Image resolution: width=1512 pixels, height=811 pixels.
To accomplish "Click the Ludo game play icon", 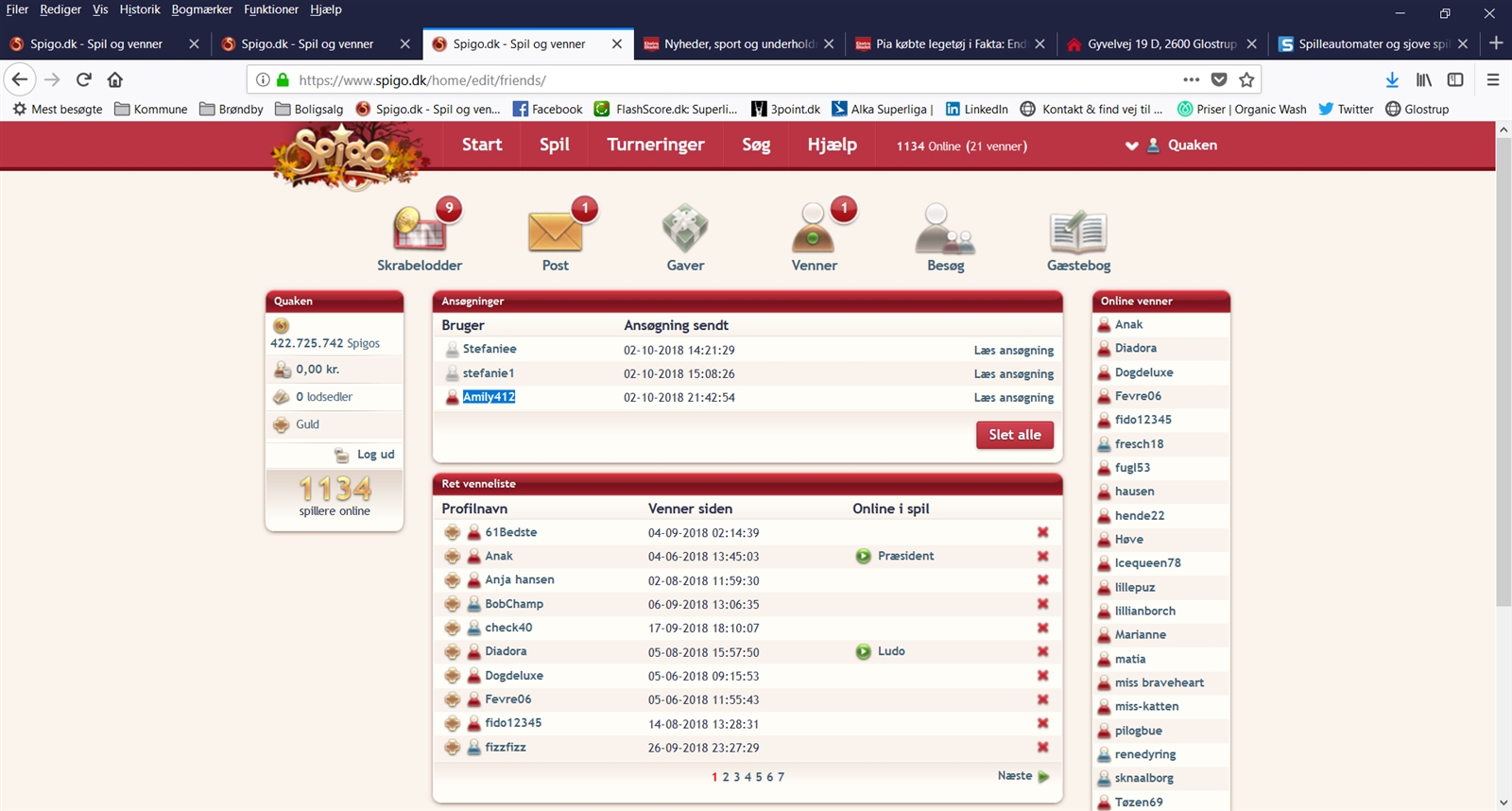I will tap(863, 652).
